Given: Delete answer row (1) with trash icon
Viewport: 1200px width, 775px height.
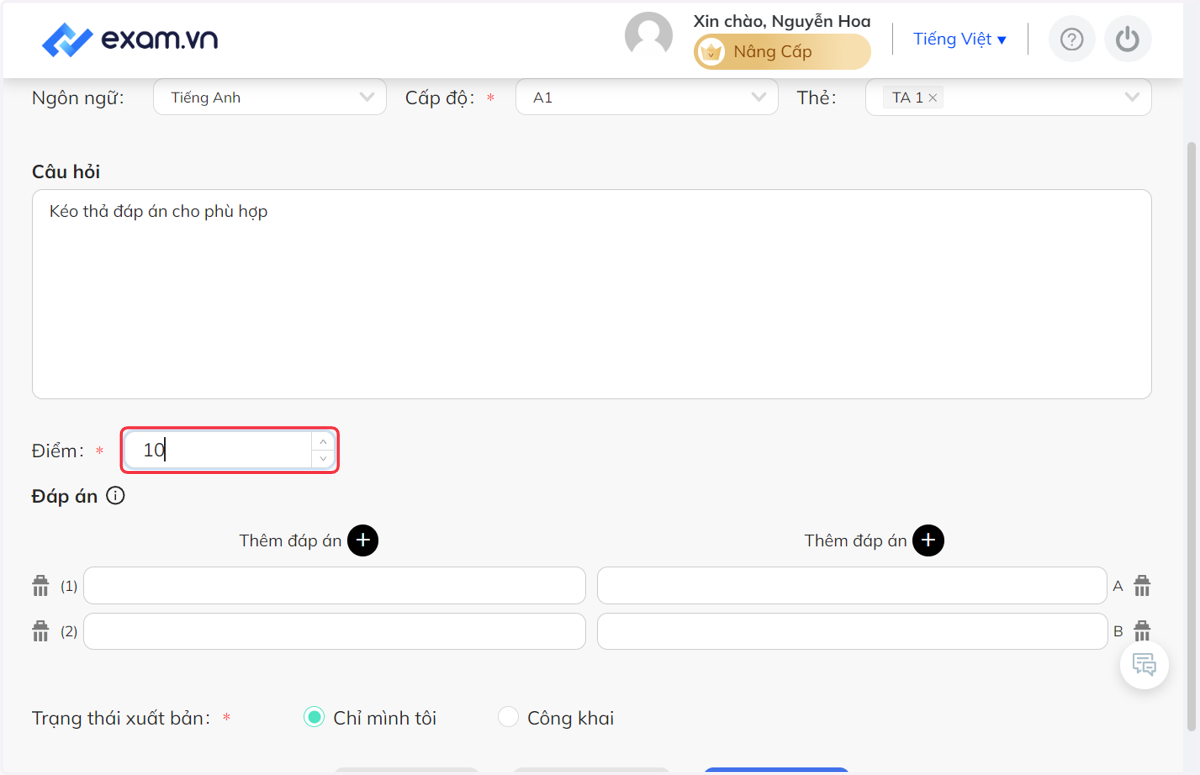Looking at the screenshot, I should click(x=41, y=586).
